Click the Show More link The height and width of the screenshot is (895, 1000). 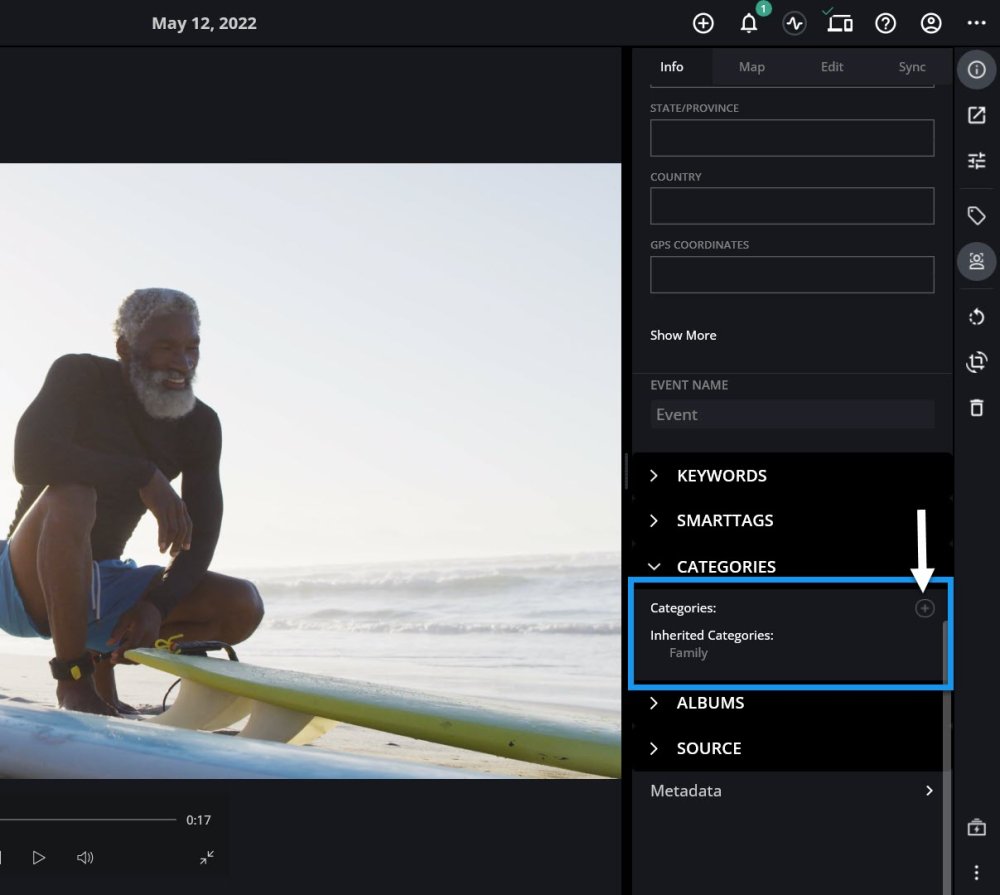[x=683, y=335]
